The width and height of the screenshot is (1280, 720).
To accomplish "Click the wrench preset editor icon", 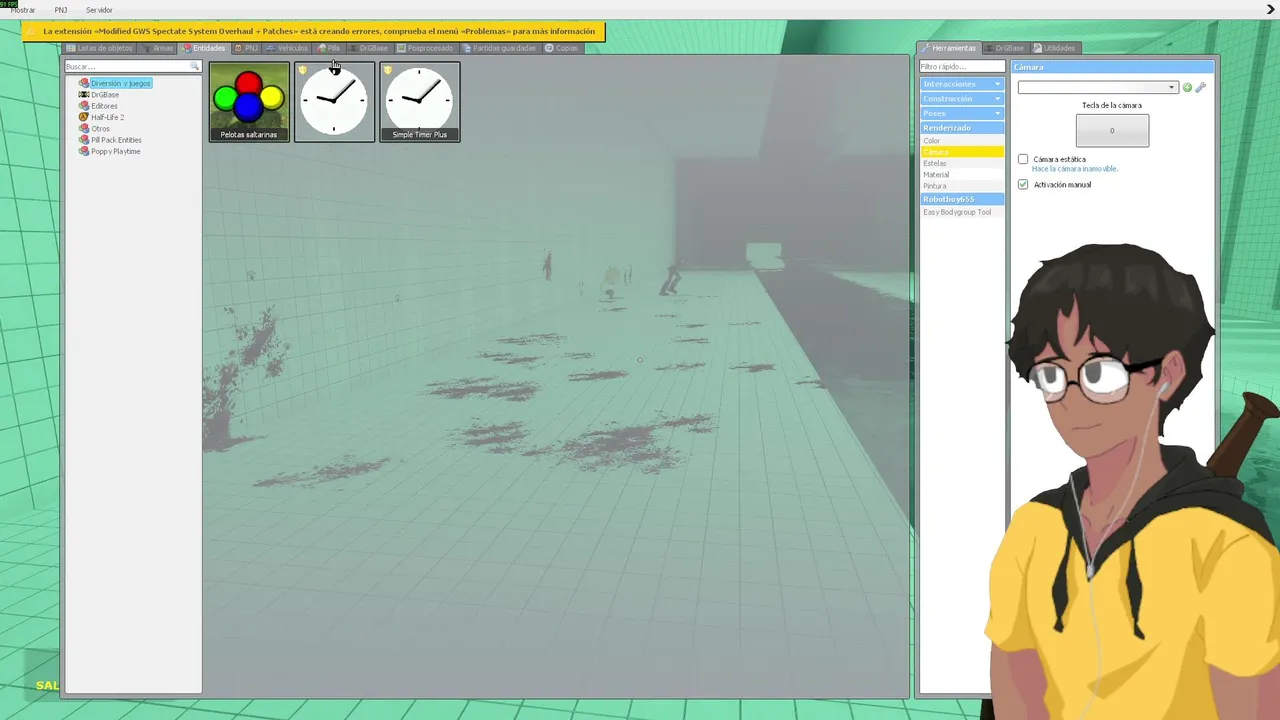I will point(1201,87).
